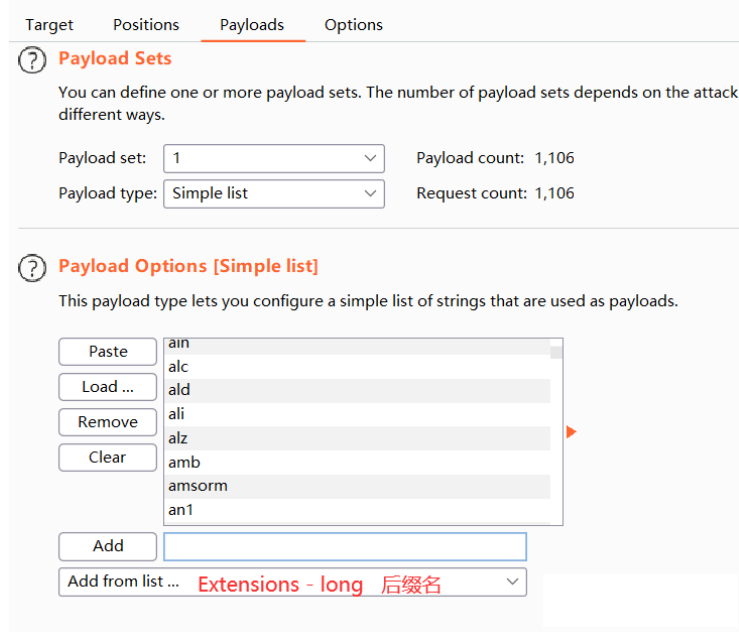The width and height of the screenshot is (739, 632).
Task: Select the 'alc' payload entry
Action: [x=357, y=367]
